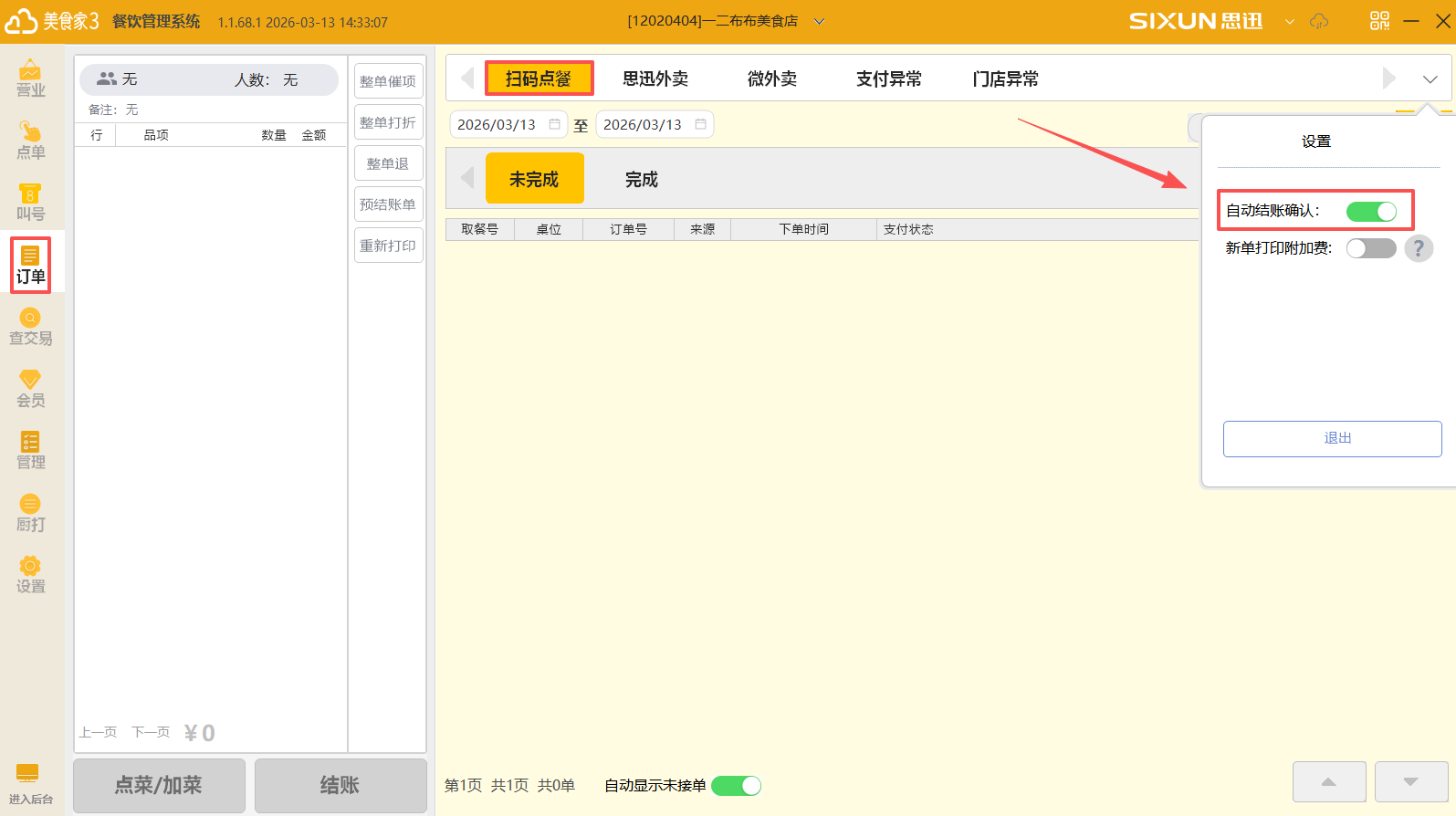Disable the 自动结账确认 toggle
The width and height of the screenshot is (1456, 816).
click(x=1371, y=212)
